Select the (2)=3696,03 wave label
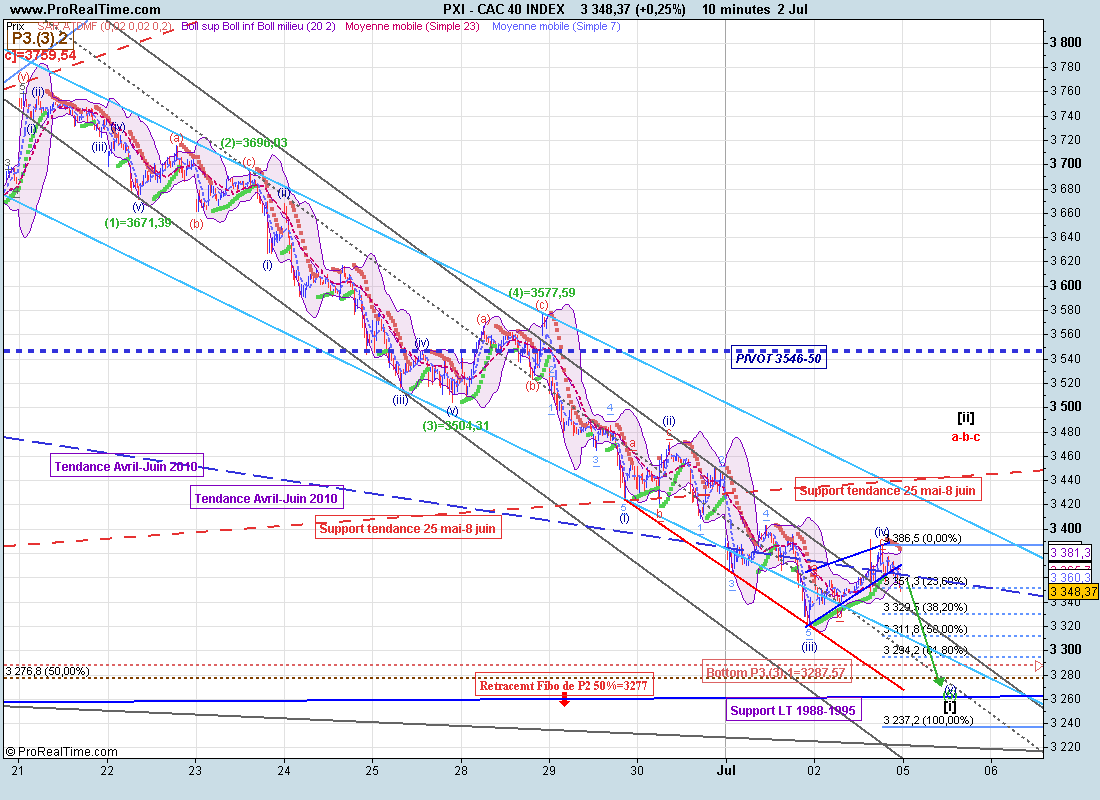Viewport: 1100px width, 800px height. pyautogui.click(x=254, y=142)
